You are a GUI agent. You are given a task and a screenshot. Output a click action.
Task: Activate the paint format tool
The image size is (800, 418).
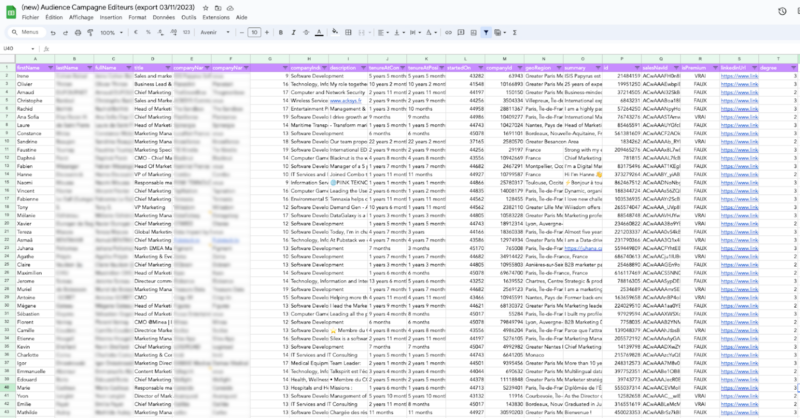90,33
